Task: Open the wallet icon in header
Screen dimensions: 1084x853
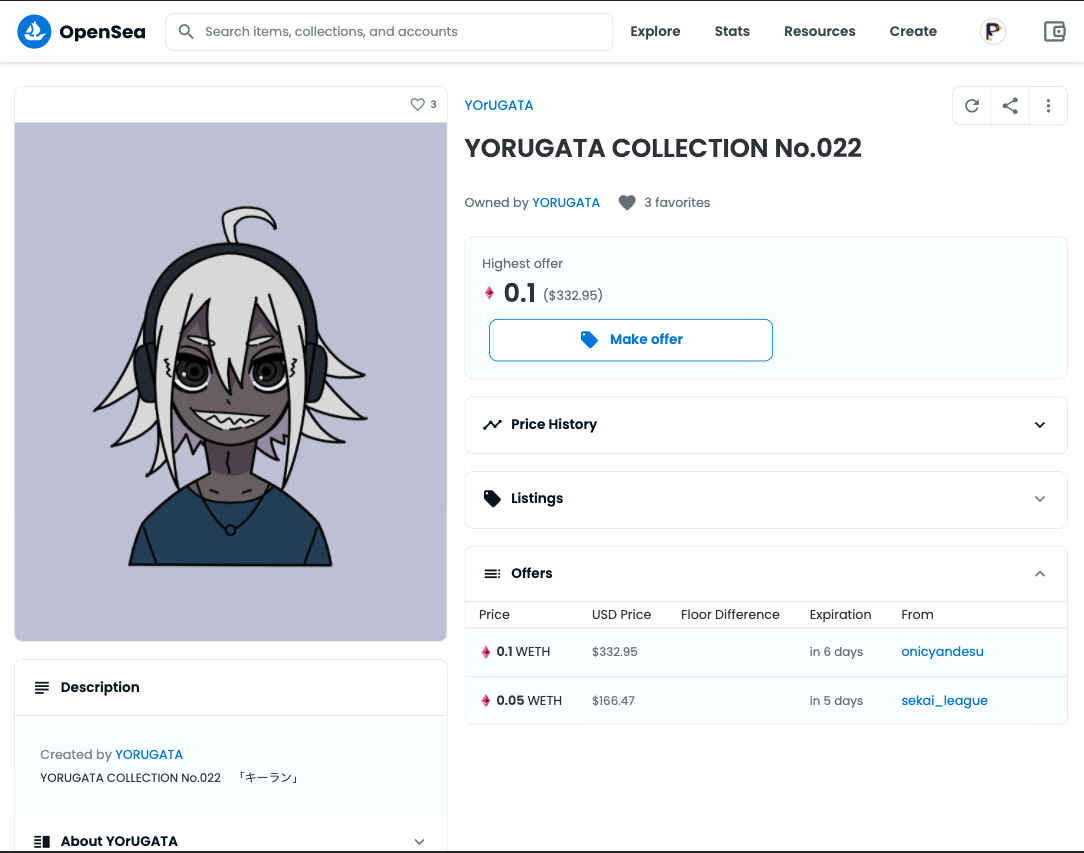Action: (1054, 31)
